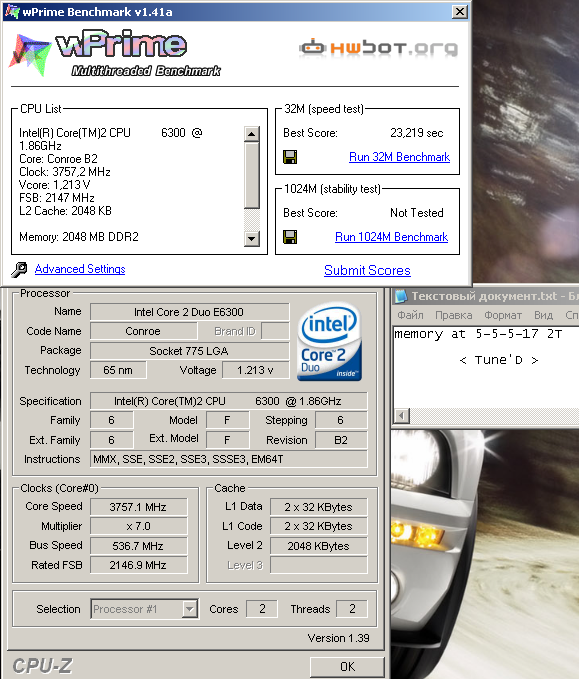Open Файл menu in Notepad
This screenshot has width=579, height=679.
click(x=410, y=315)
